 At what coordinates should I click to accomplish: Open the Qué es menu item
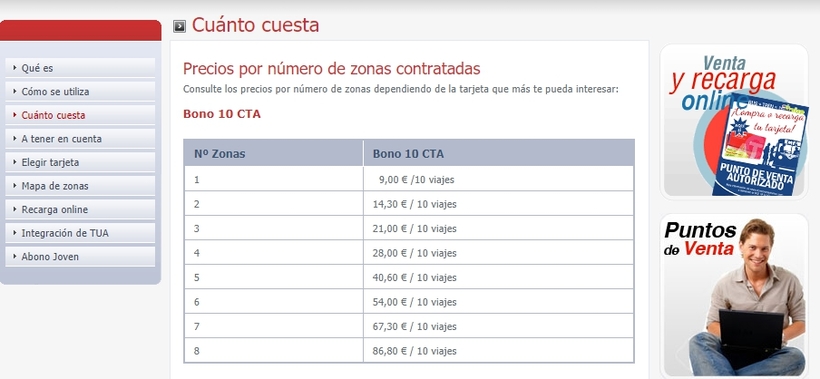80,68
